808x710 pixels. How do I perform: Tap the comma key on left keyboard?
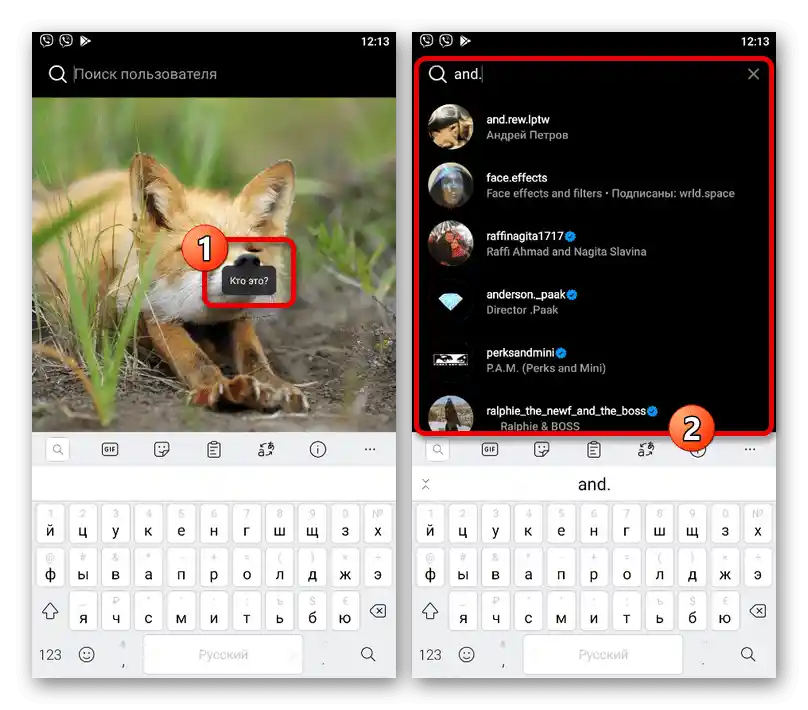(x=123, y=655)
